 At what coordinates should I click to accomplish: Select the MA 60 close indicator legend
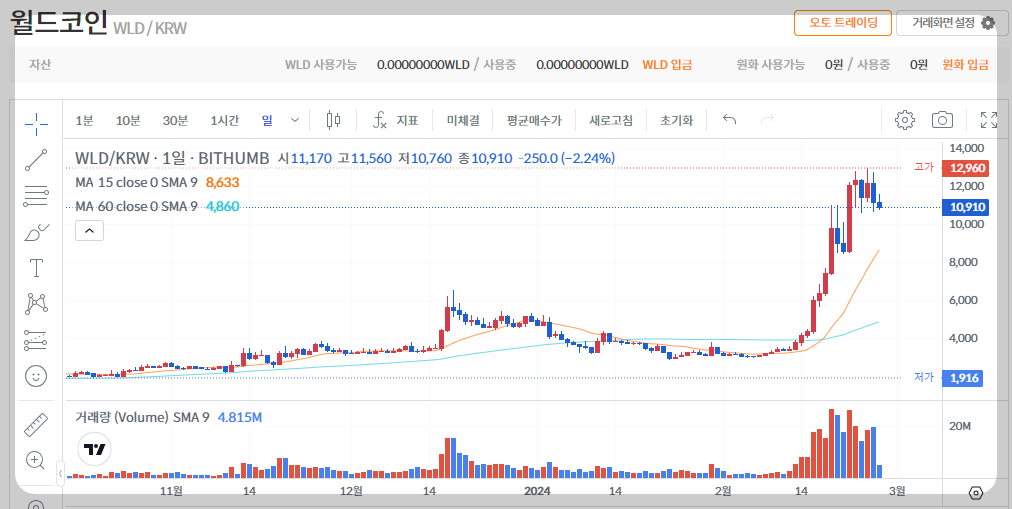[136, 206]
